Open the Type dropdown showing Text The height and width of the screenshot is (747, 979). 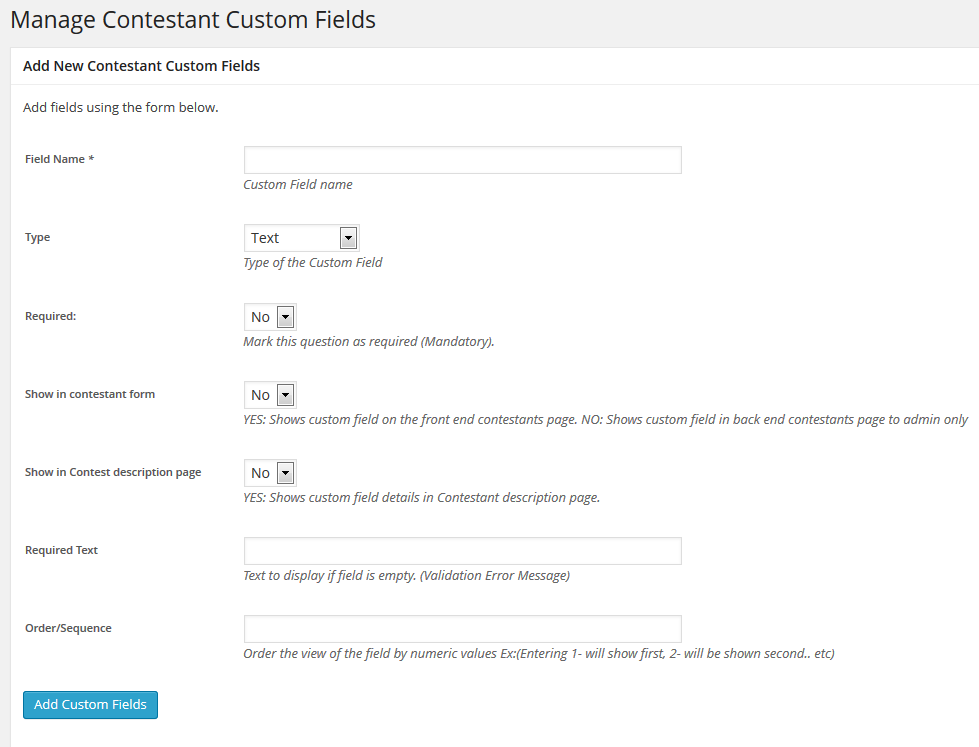(302, 238)
